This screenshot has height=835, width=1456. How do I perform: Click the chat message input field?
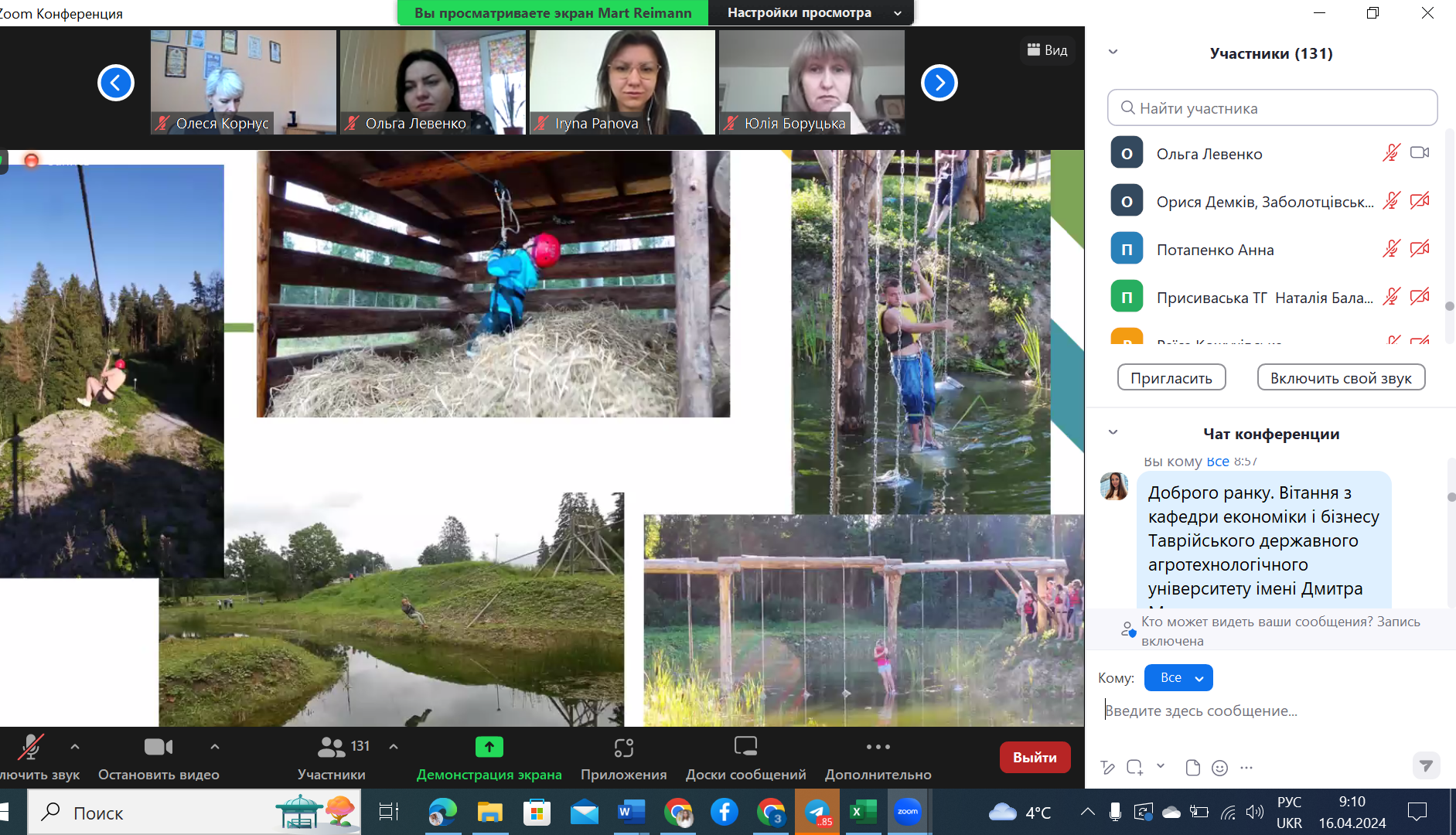click(x=1268, y=711)
